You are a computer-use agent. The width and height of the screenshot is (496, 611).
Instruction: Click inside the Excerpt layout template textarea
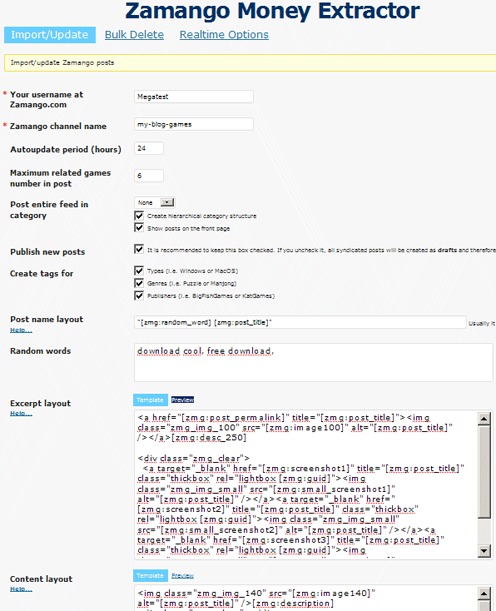tap(306, 484)
